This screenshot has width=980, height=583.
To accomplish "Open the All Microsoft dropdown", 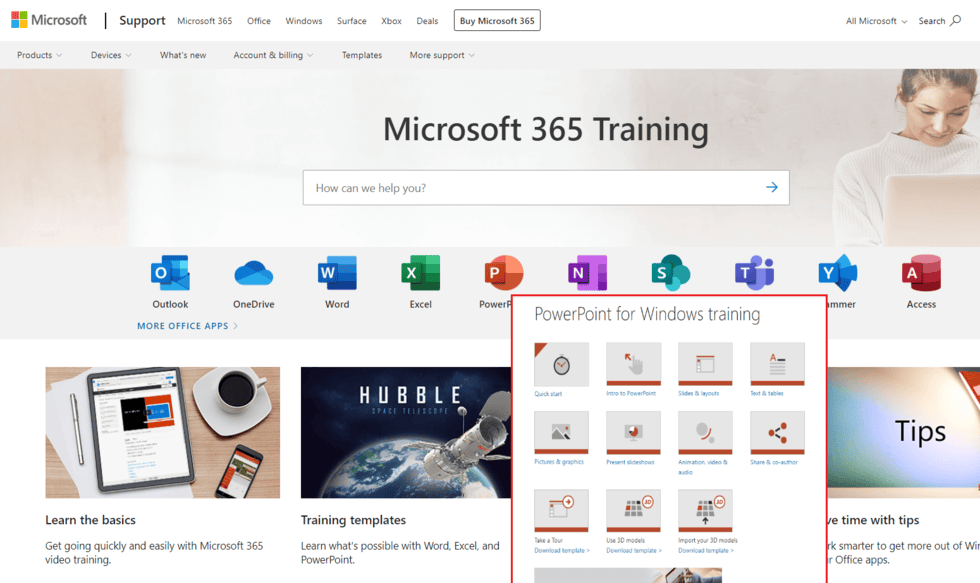I will [x=876, y=21].
